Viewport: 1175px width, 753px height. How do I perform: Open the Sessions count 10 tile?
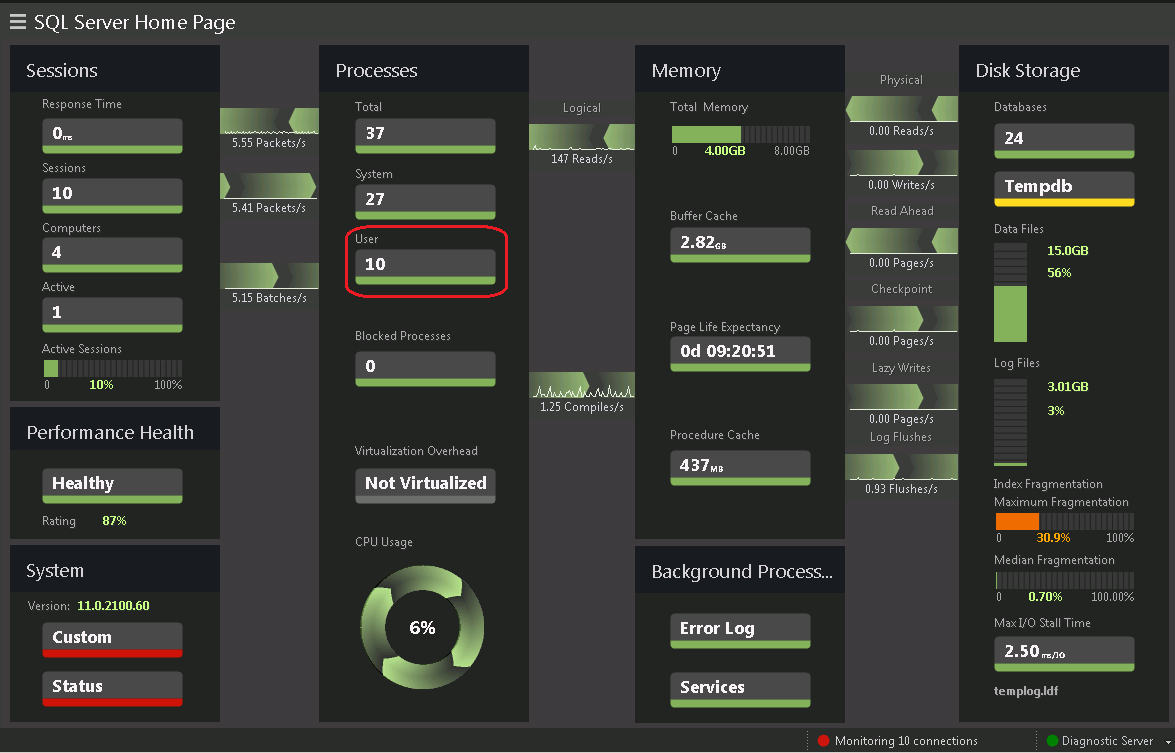[112, 196]
